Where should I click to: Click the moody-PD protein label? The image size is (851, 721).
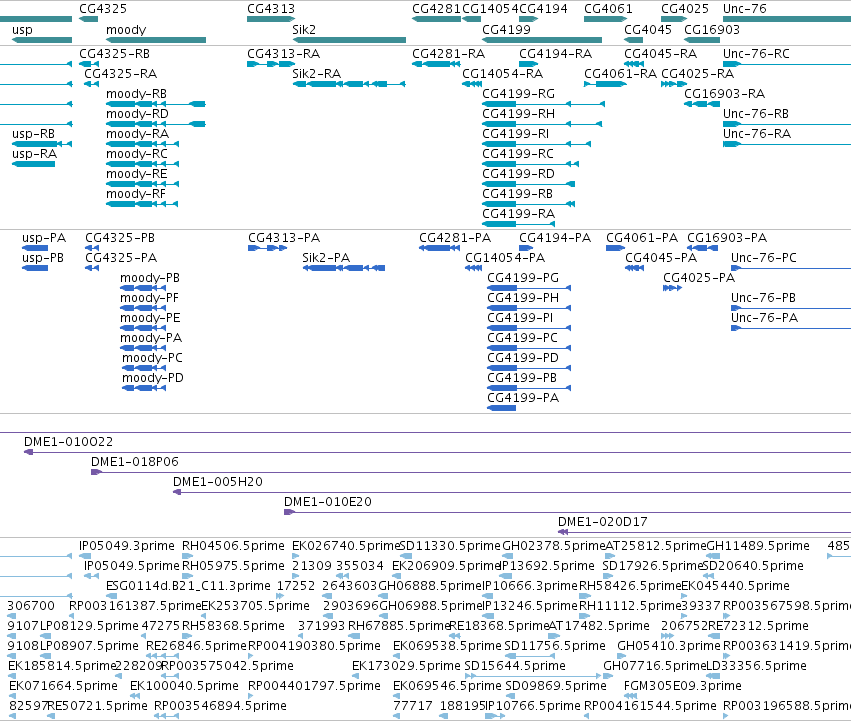pyautogui.click(x=153, y=378)
